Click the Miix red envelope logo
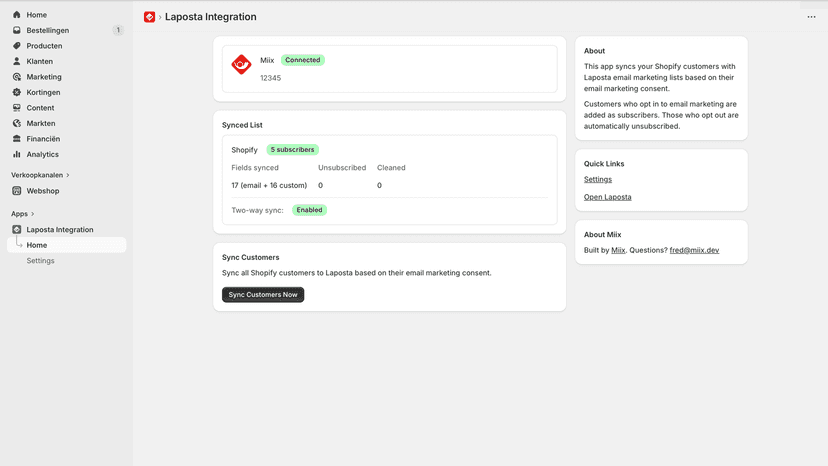This screenshot has height=466, width=828. [241, 64]
